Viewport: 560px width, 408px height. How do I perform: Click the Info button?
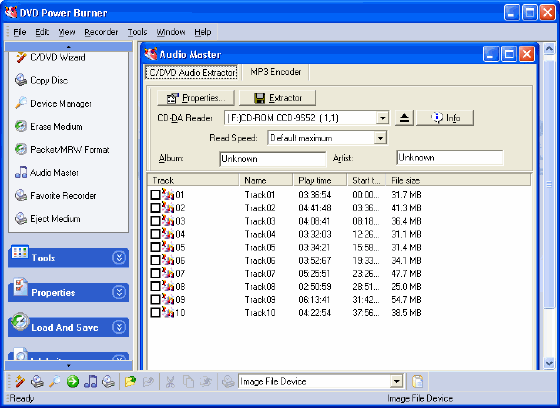445,118
